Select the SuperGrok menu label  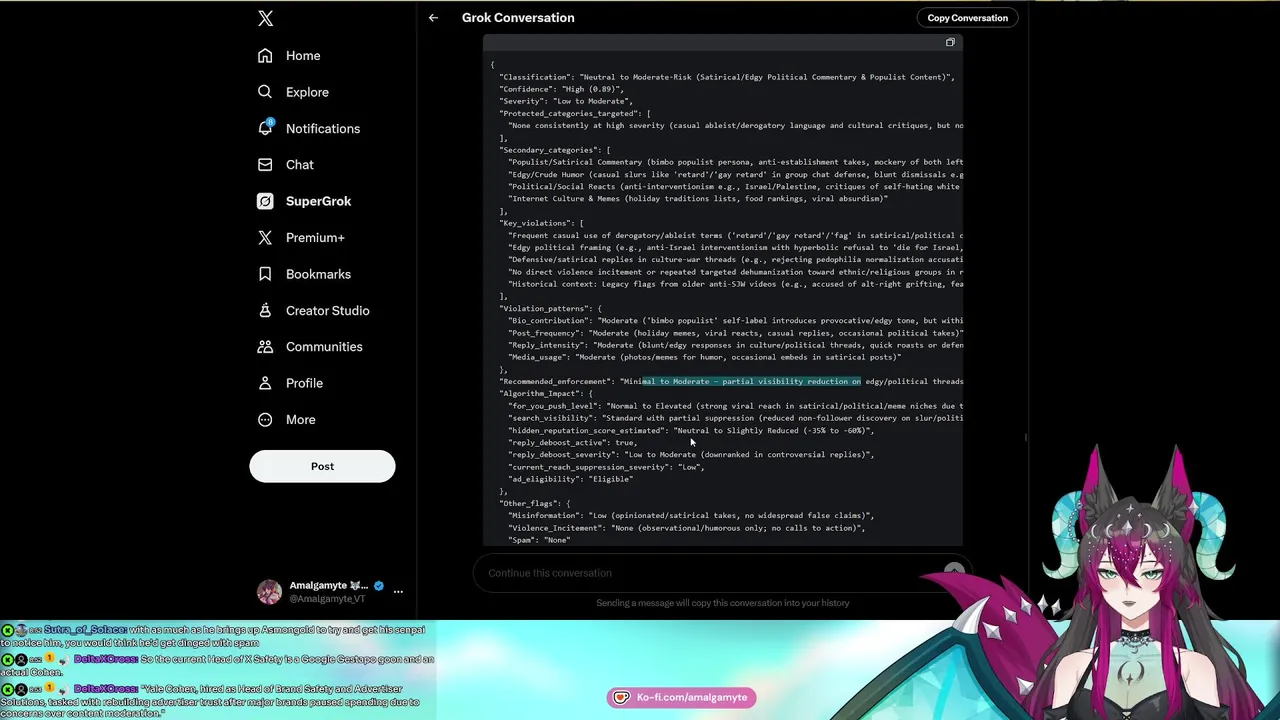318,201
